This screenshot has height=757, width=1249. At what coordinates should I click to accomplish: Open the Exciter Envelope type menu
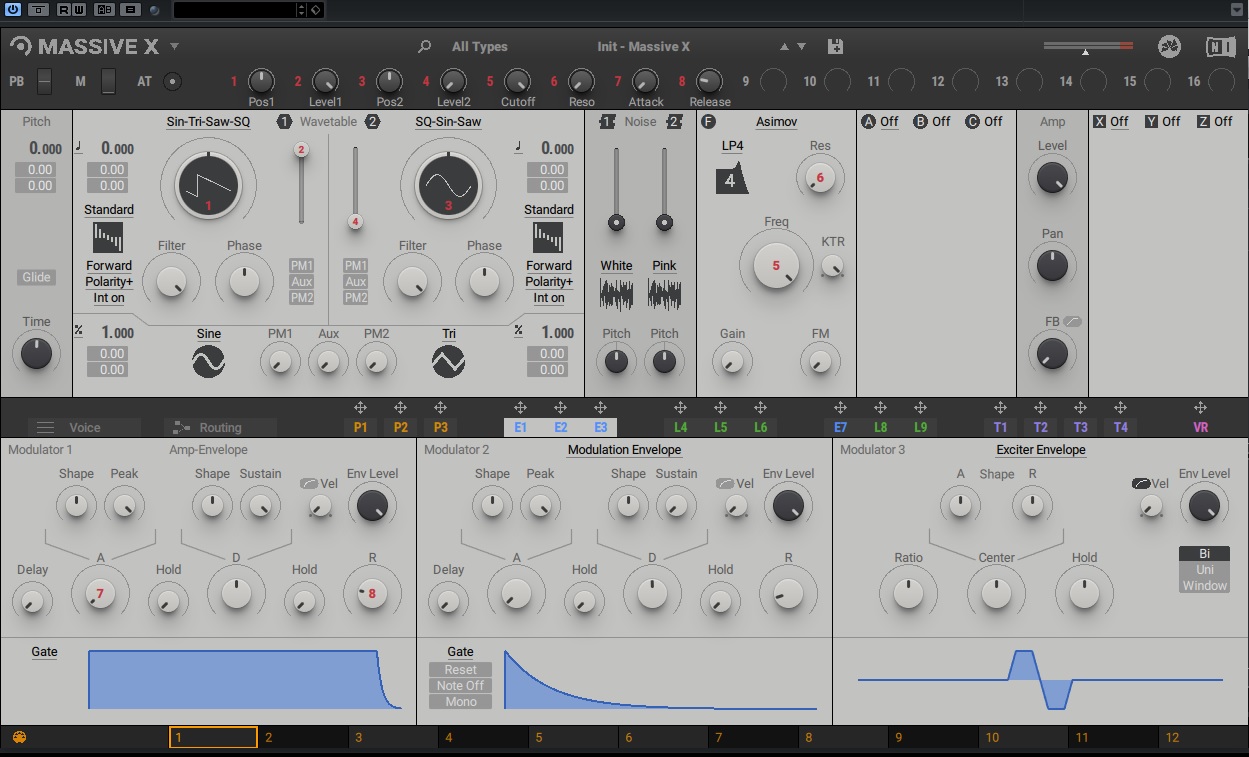click(x=1040, y=450)
